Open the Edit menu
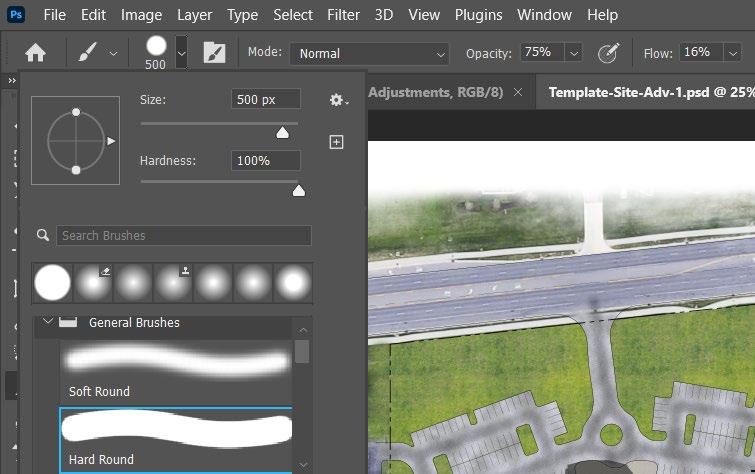This screenshot has width=755, height=474. click(93, 15)
